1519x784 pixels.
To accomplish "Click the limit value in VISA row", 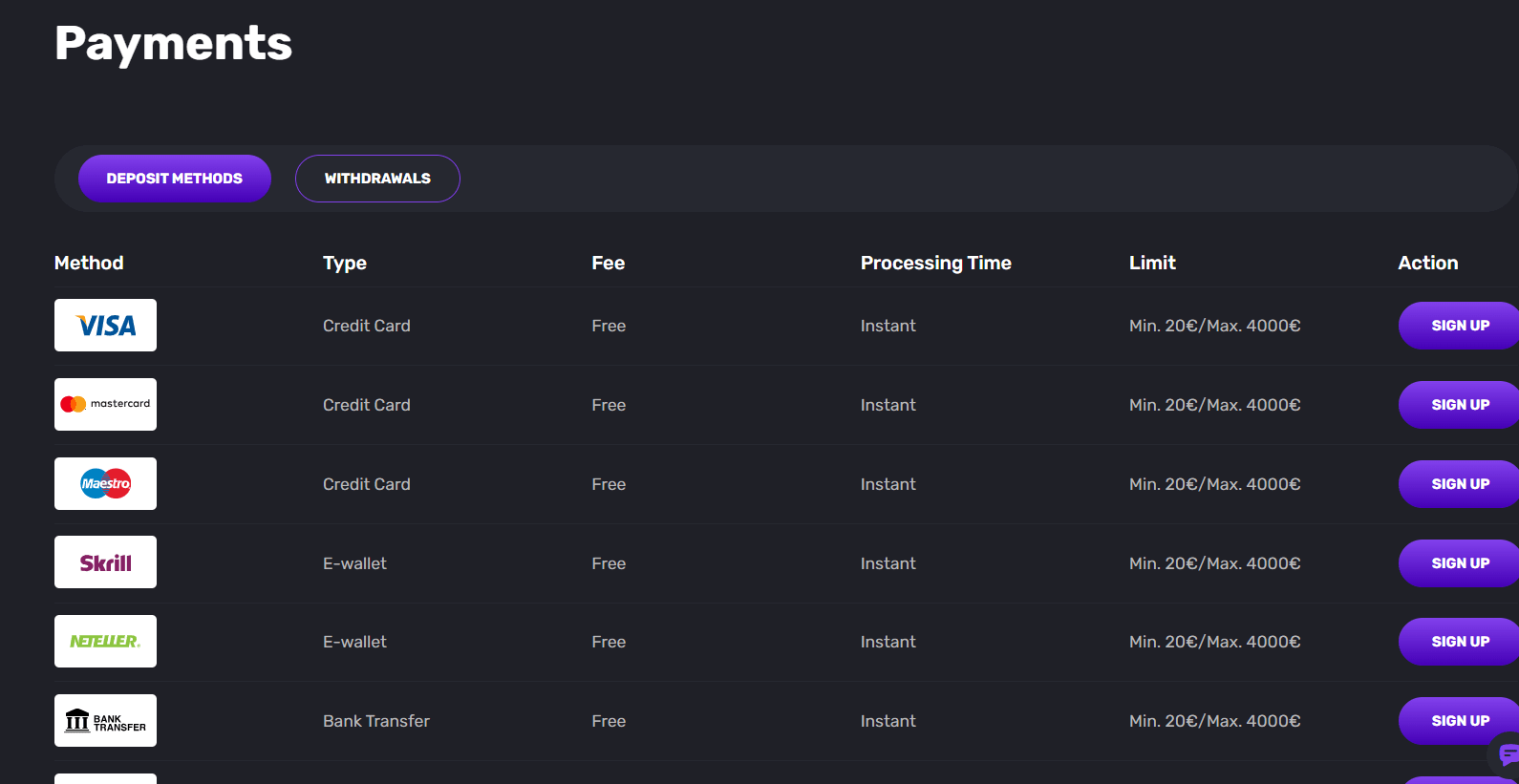I will tap(1214, 326).
